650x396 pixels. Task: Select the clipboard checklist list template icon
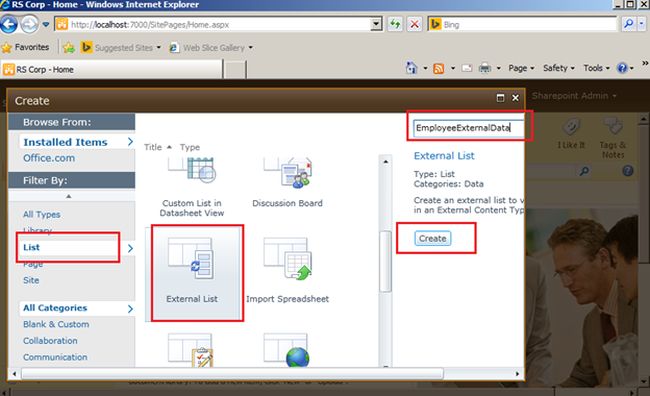pyautogui.click(x=191, y=350)
